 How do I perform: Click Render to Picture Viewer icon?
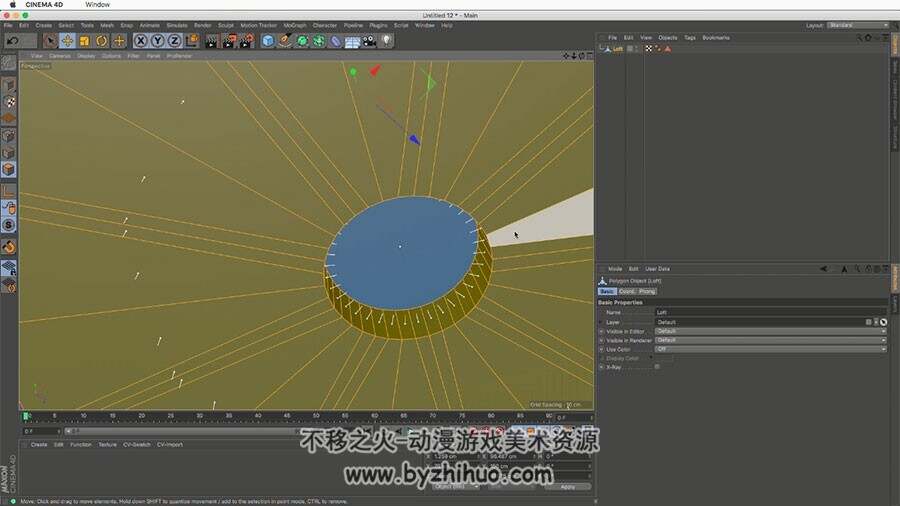click(229, 41)
